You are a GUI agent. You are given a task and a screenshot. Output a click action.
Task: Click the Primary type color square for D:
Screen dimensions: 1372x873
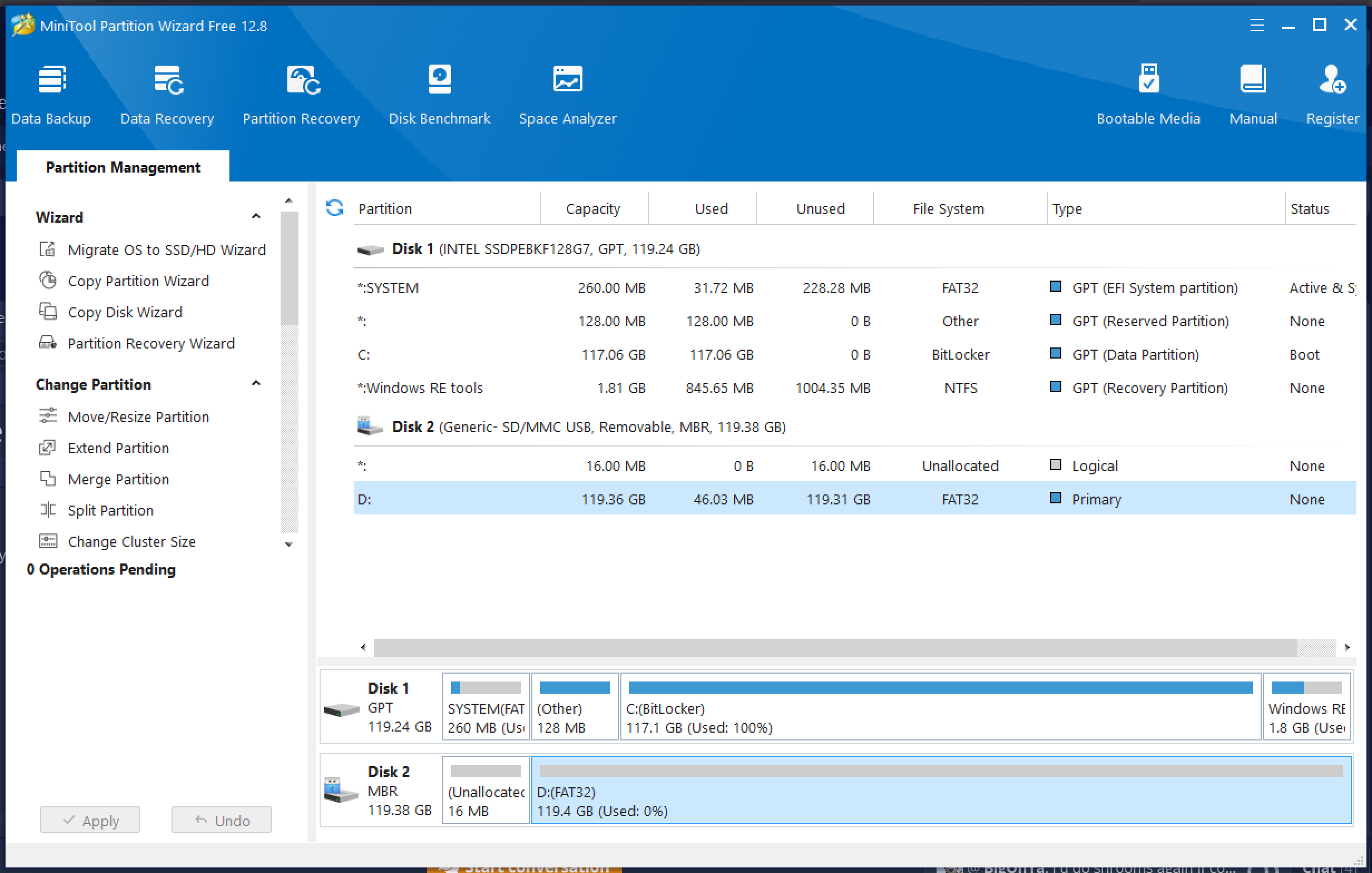(x=1056, y=498)
